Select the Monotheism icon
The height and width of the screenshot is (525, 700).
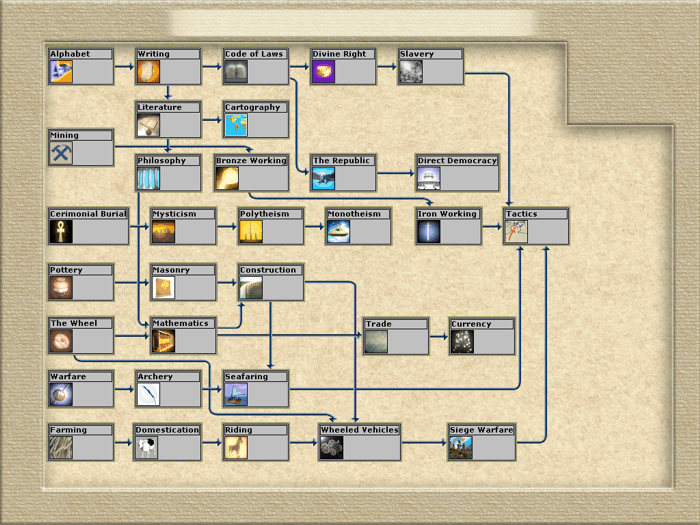[x=338, y=232]
